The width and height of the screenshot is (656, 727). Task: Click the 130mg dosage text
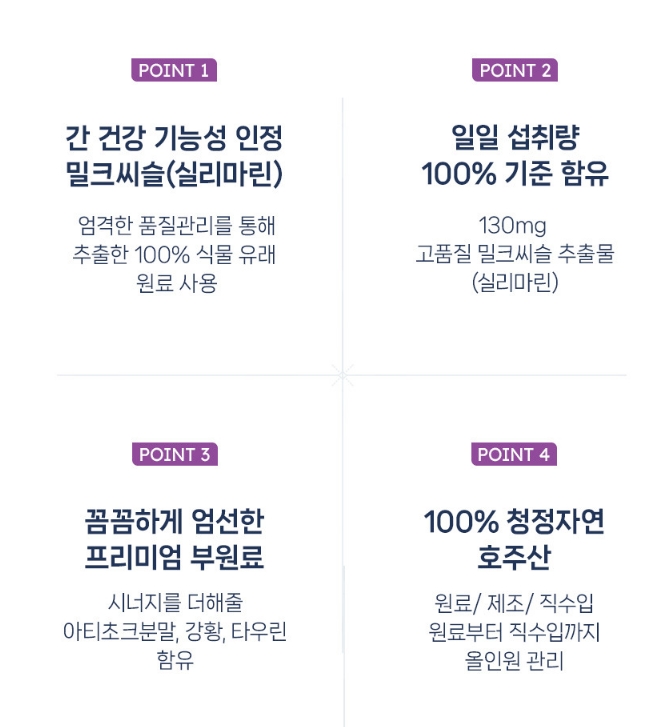[x=512, y=226]
